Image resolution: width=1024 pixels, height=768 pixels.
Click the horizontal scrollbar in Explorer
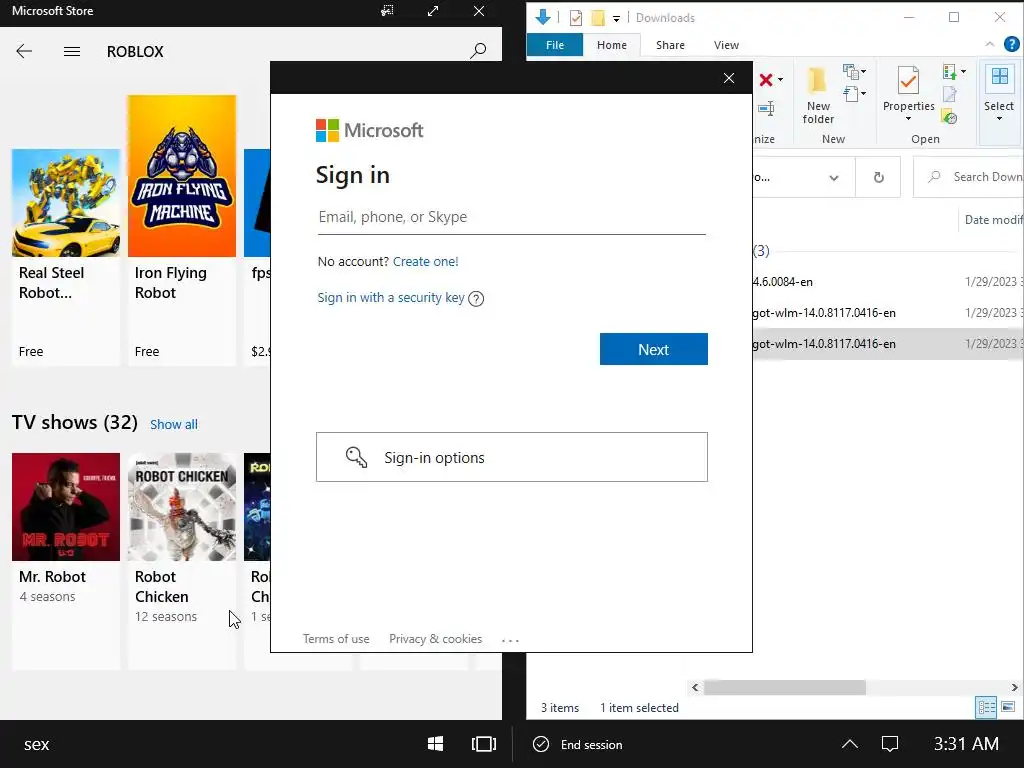pyautogui.click(x=784, y=688)
